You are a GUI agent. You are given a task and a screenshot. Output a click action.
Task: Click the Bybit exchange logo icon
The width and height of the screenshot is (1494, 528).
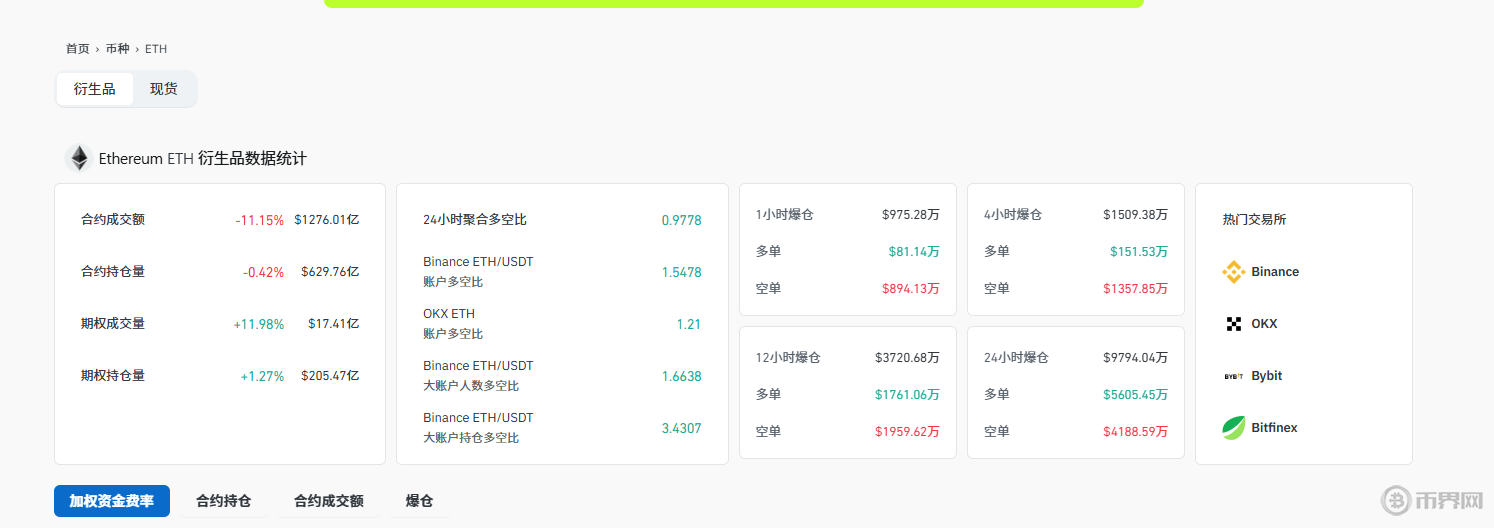point(1233,376)
